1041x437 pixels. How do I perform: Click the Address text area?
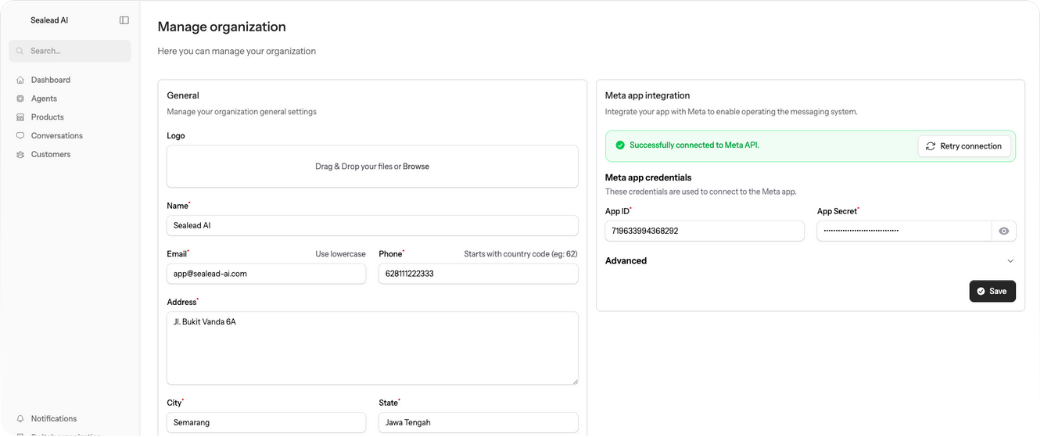[372, 348]
